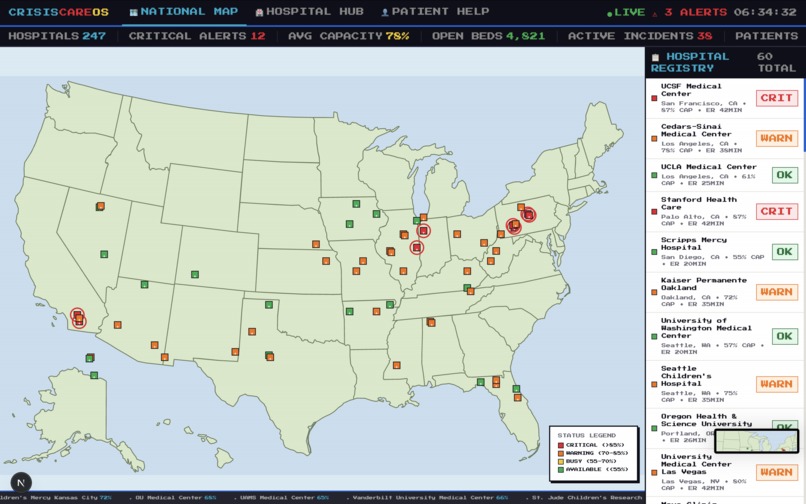Click the orange status square for Cedars-Sinai

tap(654, 138)
